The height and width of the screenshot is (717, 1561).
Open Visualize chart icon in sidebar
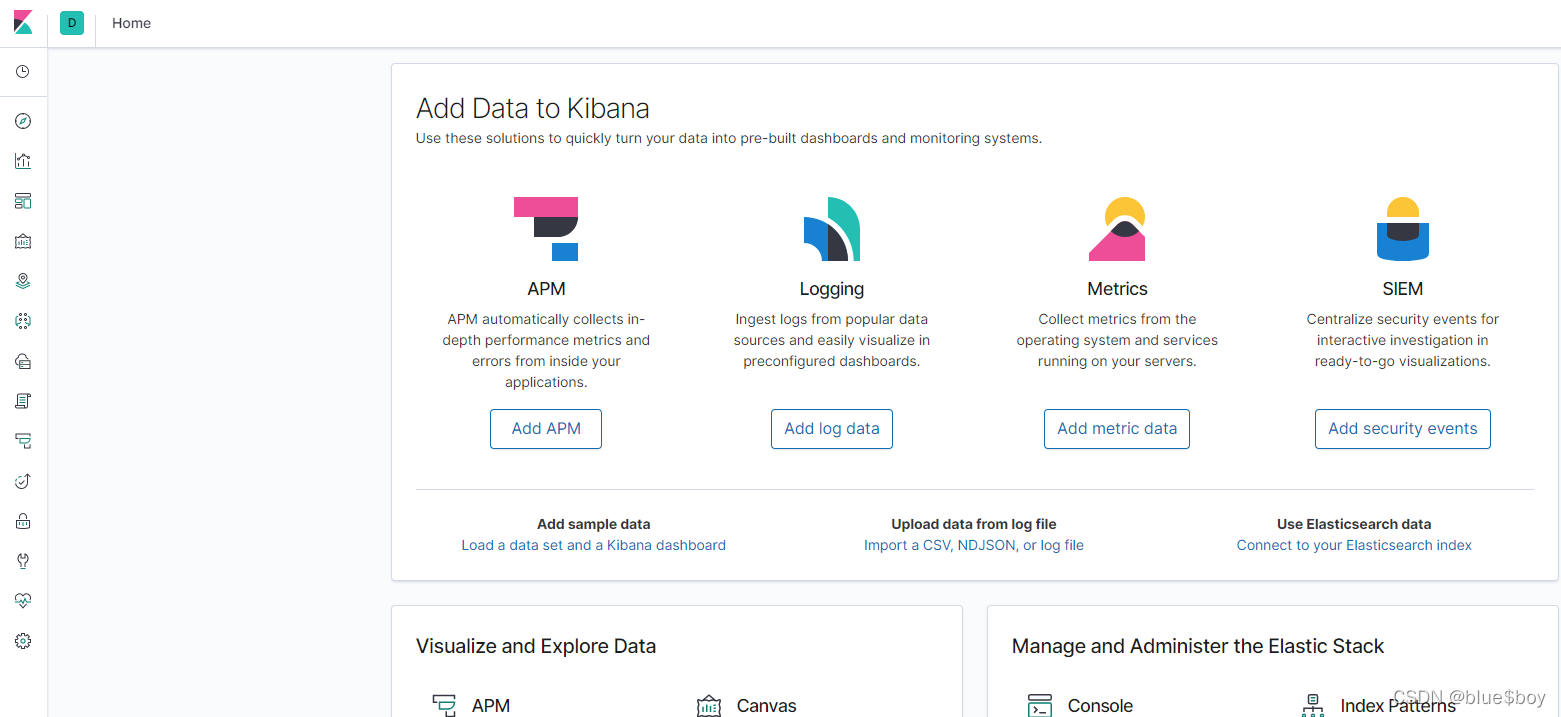tap(23, 161)
